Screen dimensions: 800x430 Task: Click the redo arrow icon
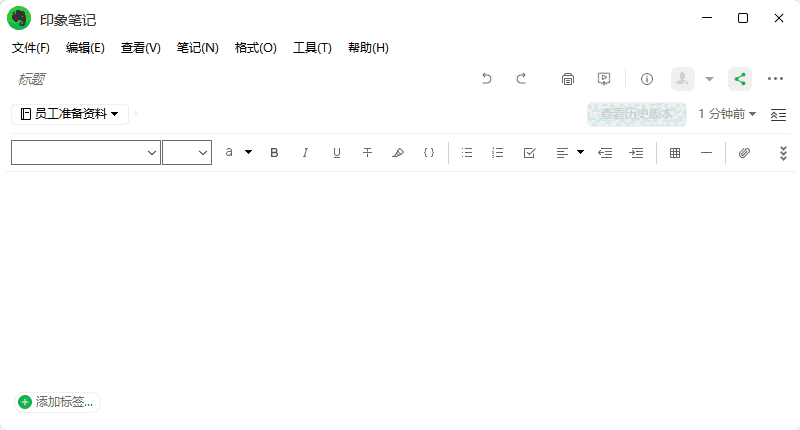[x=521, y=79]
